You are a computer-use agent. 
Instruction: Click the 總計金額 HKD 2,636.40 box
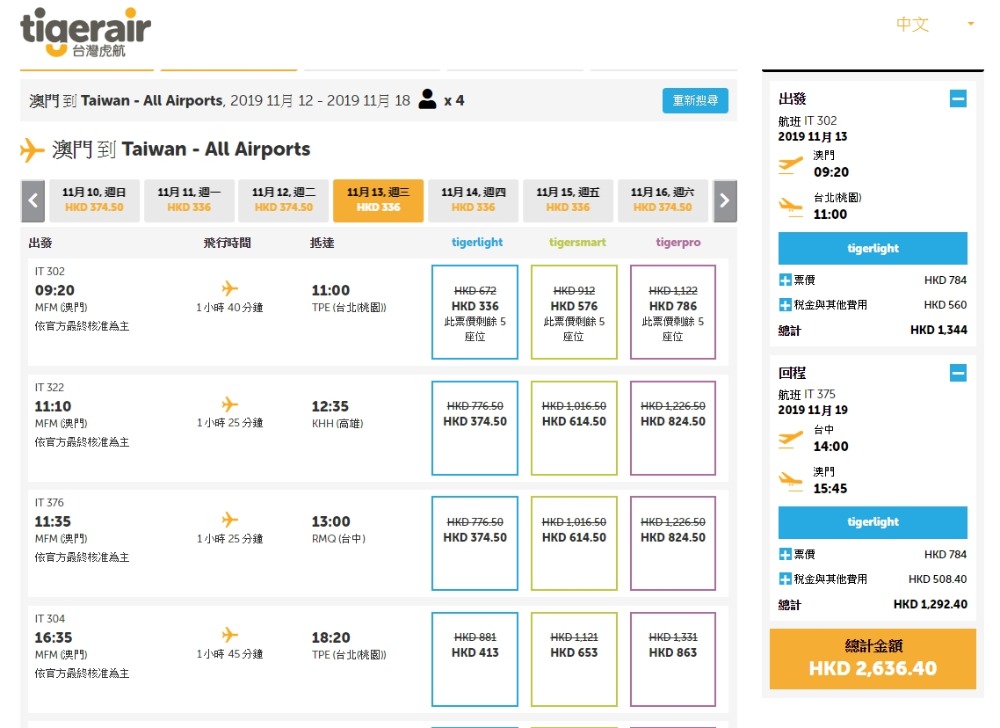pos(872,659)
